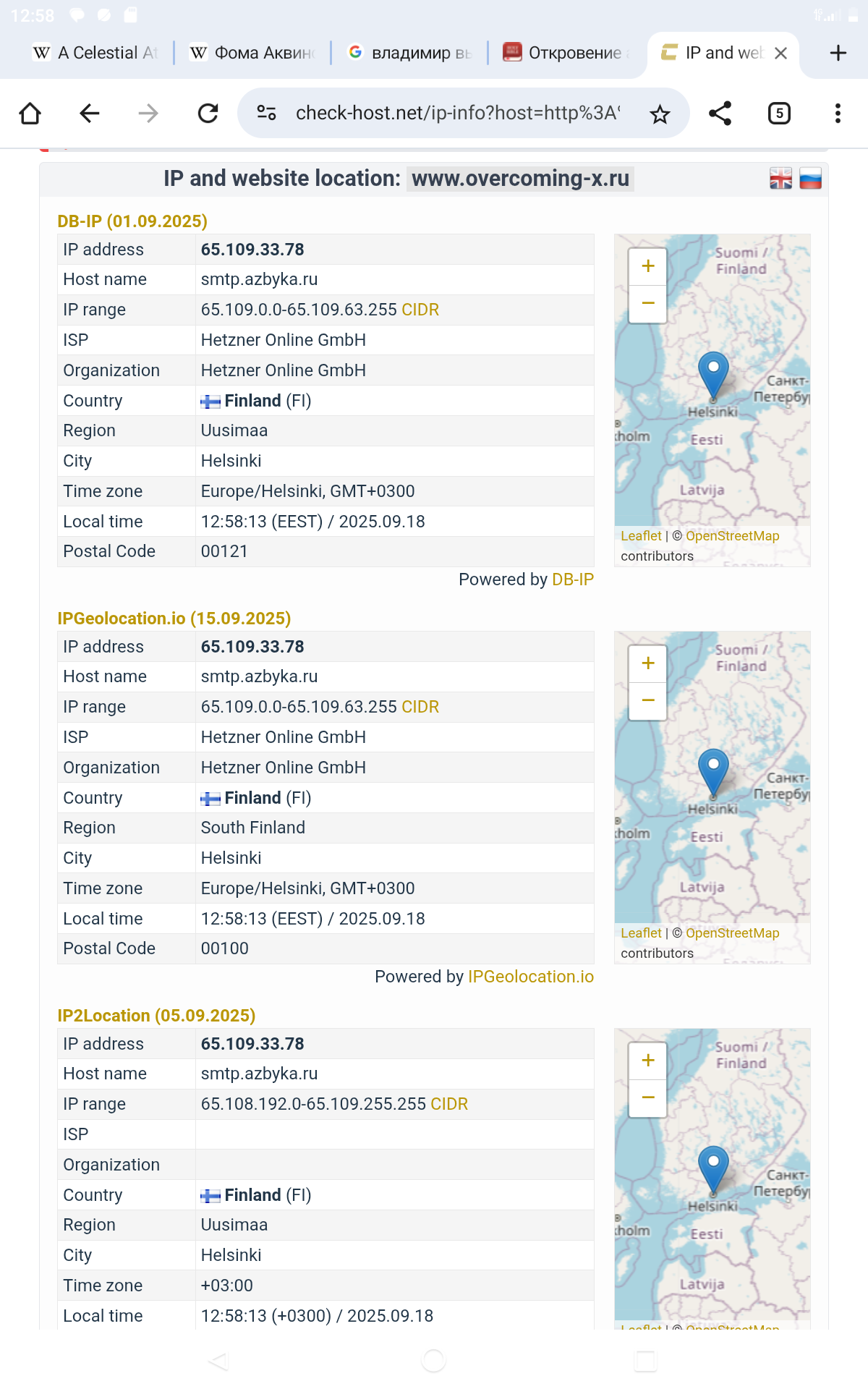Open CIDR link in IP2Location range row

click(x=449, y=1104)
